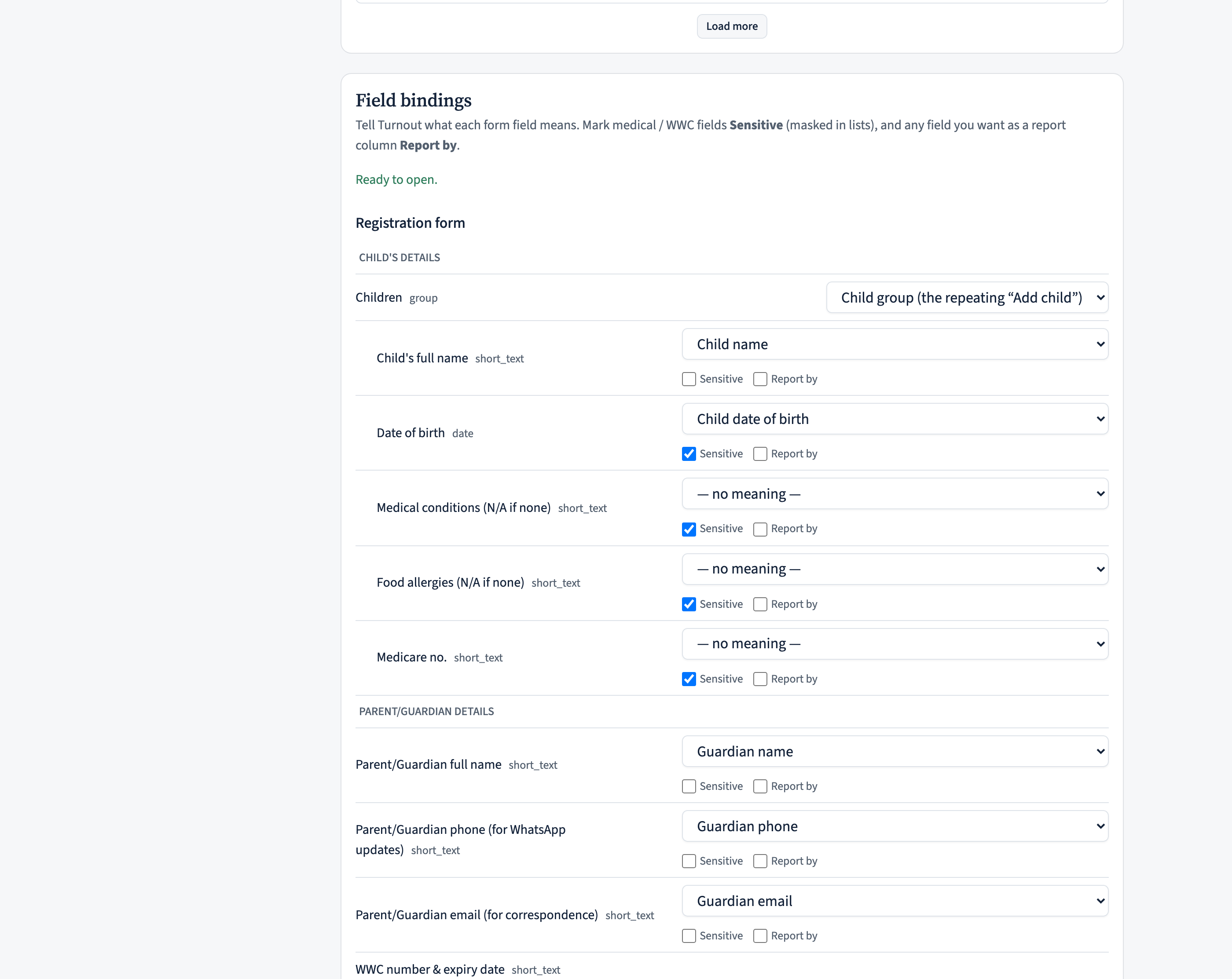Tick Sensitive for Parent/Guardian full name
The image size is (1232, 979).
point(689,786)
